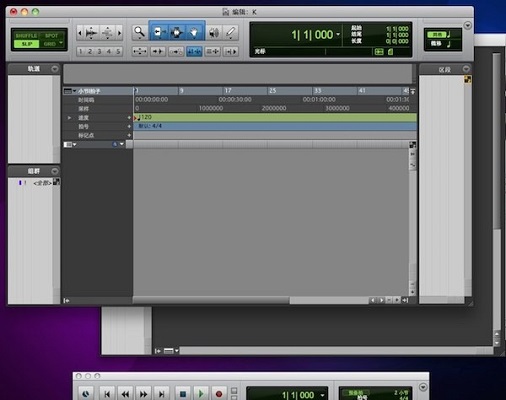Select the Pencil tool
The image size is (506, 400).
(231, 33)
